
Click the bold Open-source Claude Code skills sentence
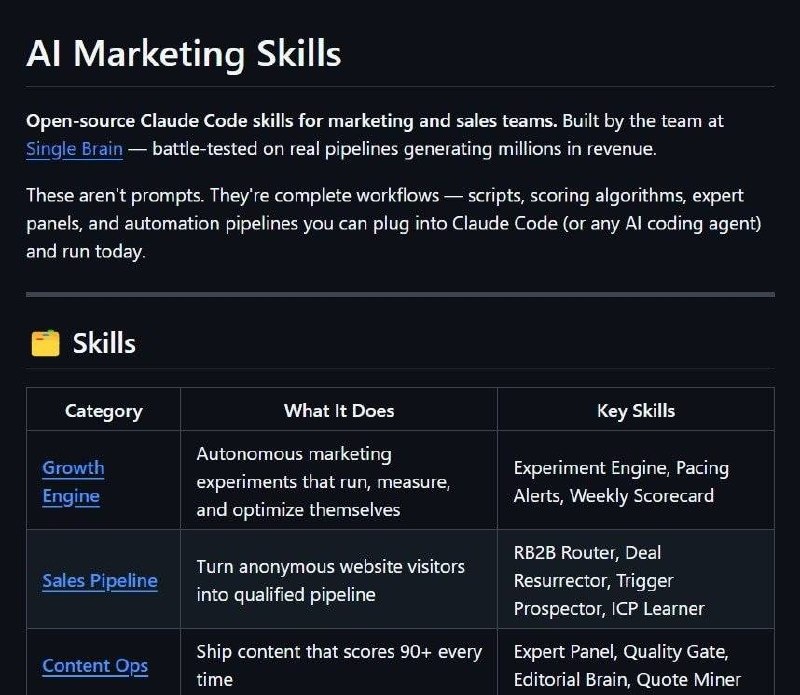(291, 121)
